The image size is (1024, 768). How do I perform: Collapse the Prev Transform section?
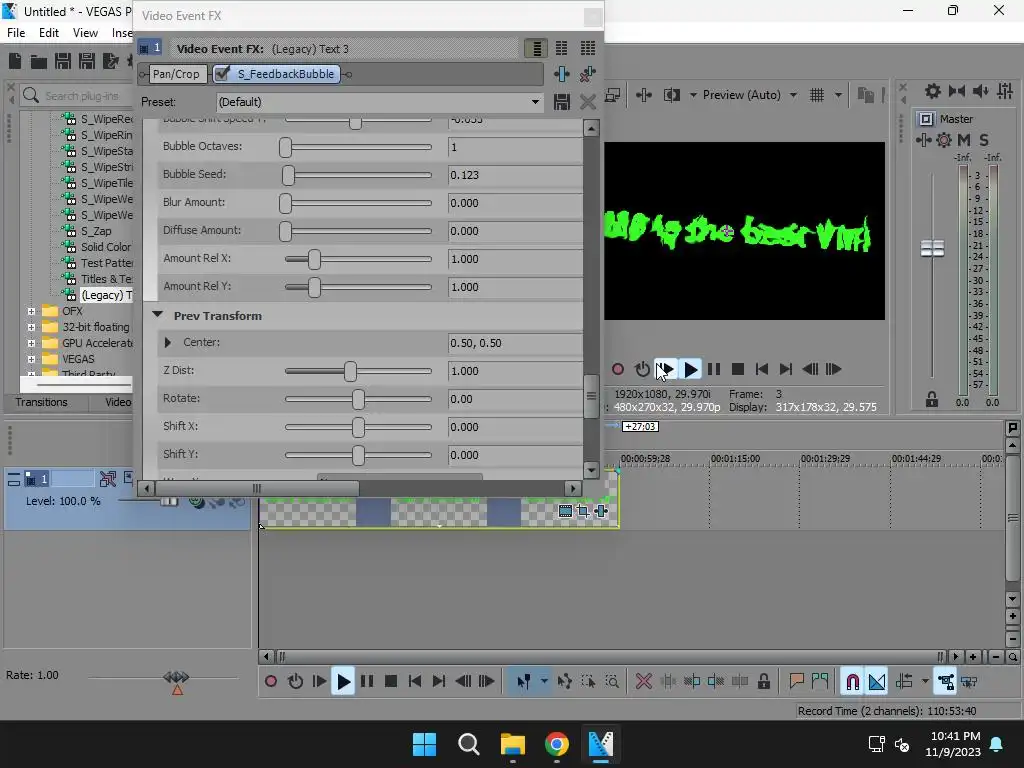(x=157, y=315)
